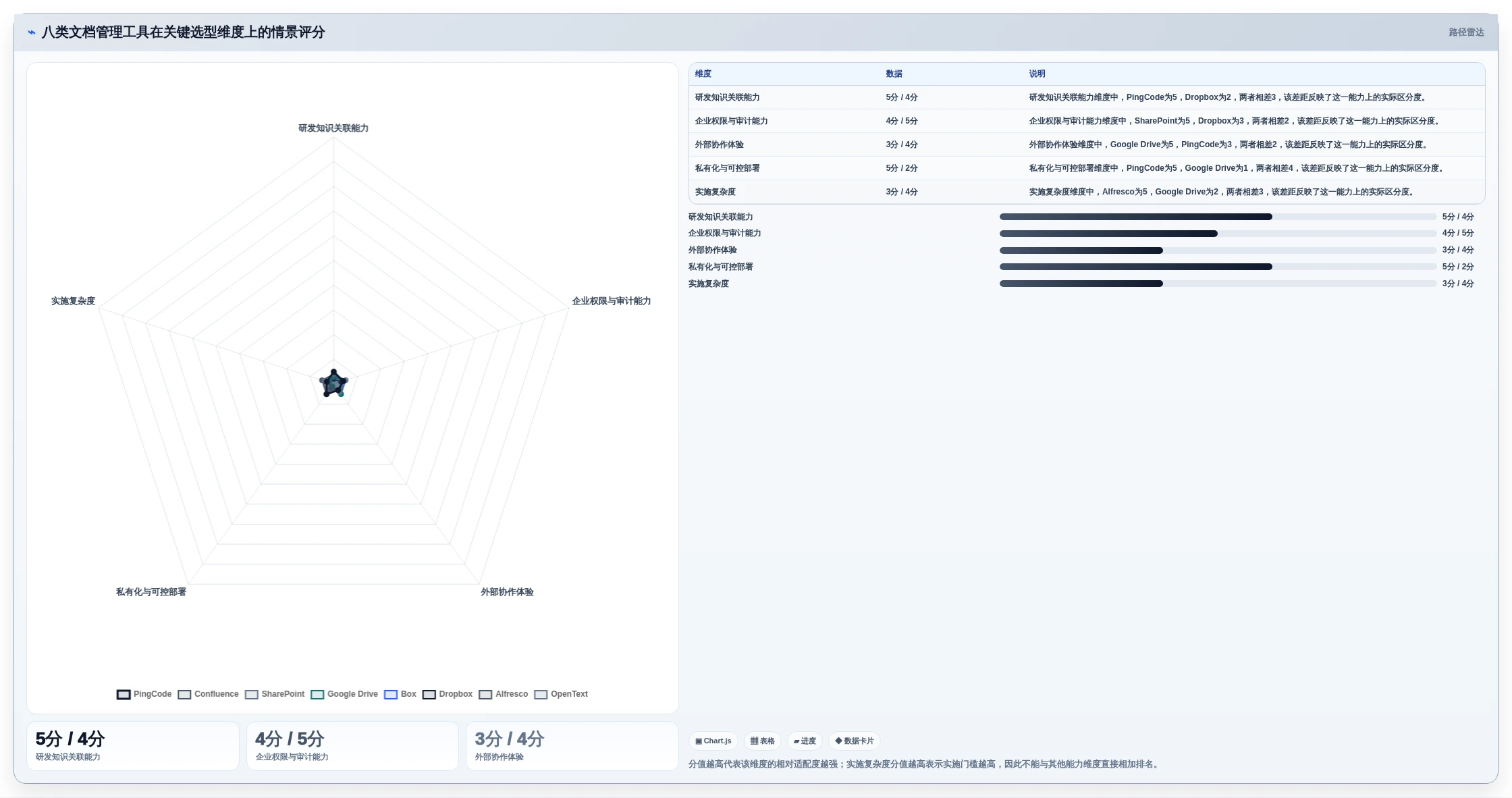Click the 数据卡片 tag chip
Viewport: 1512px width, 798px height.
tap(855, 741)
